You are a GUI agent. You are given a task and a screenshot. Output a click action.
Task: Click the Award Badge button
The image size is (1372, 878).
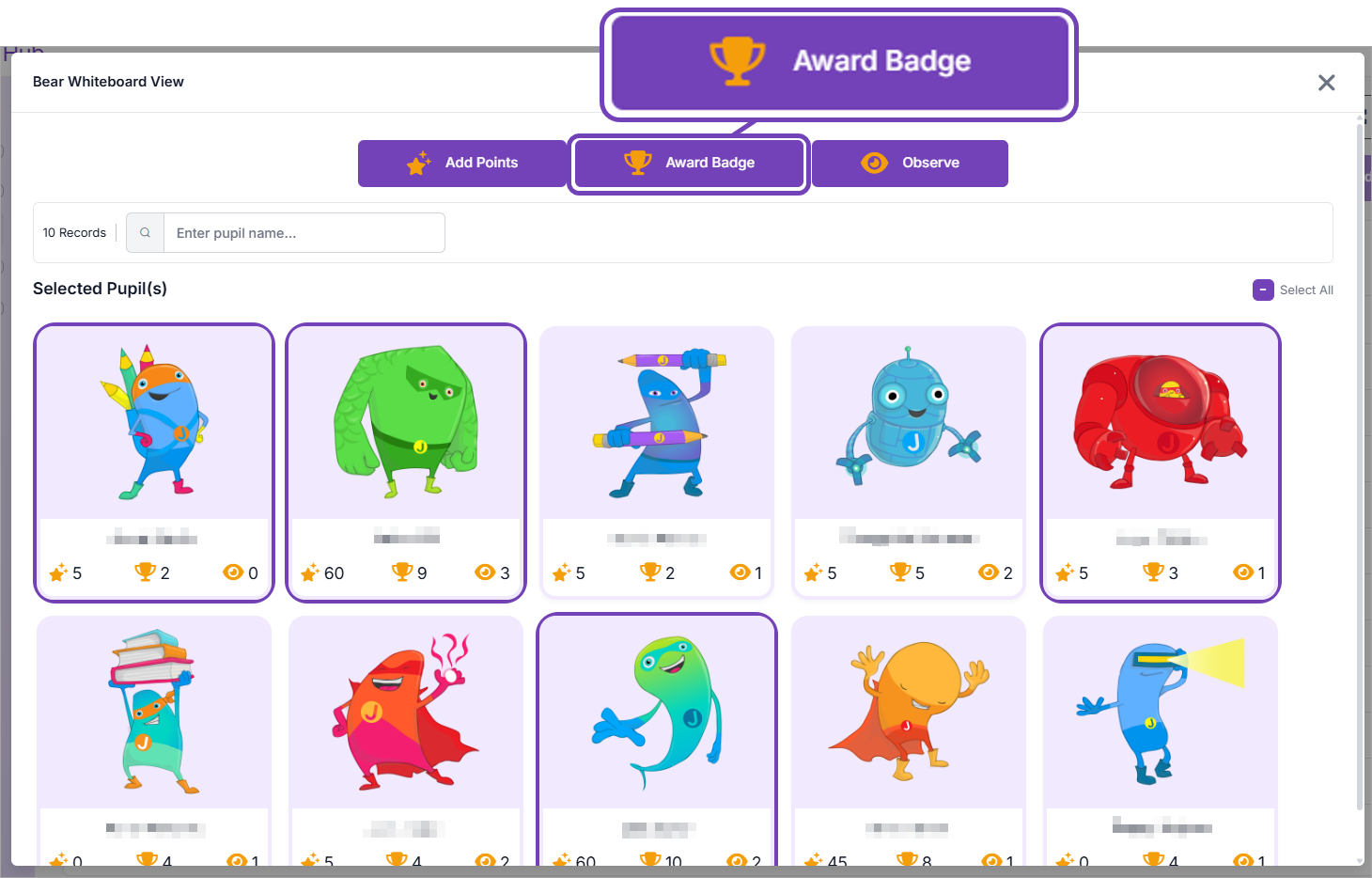[x=689, y=164]
